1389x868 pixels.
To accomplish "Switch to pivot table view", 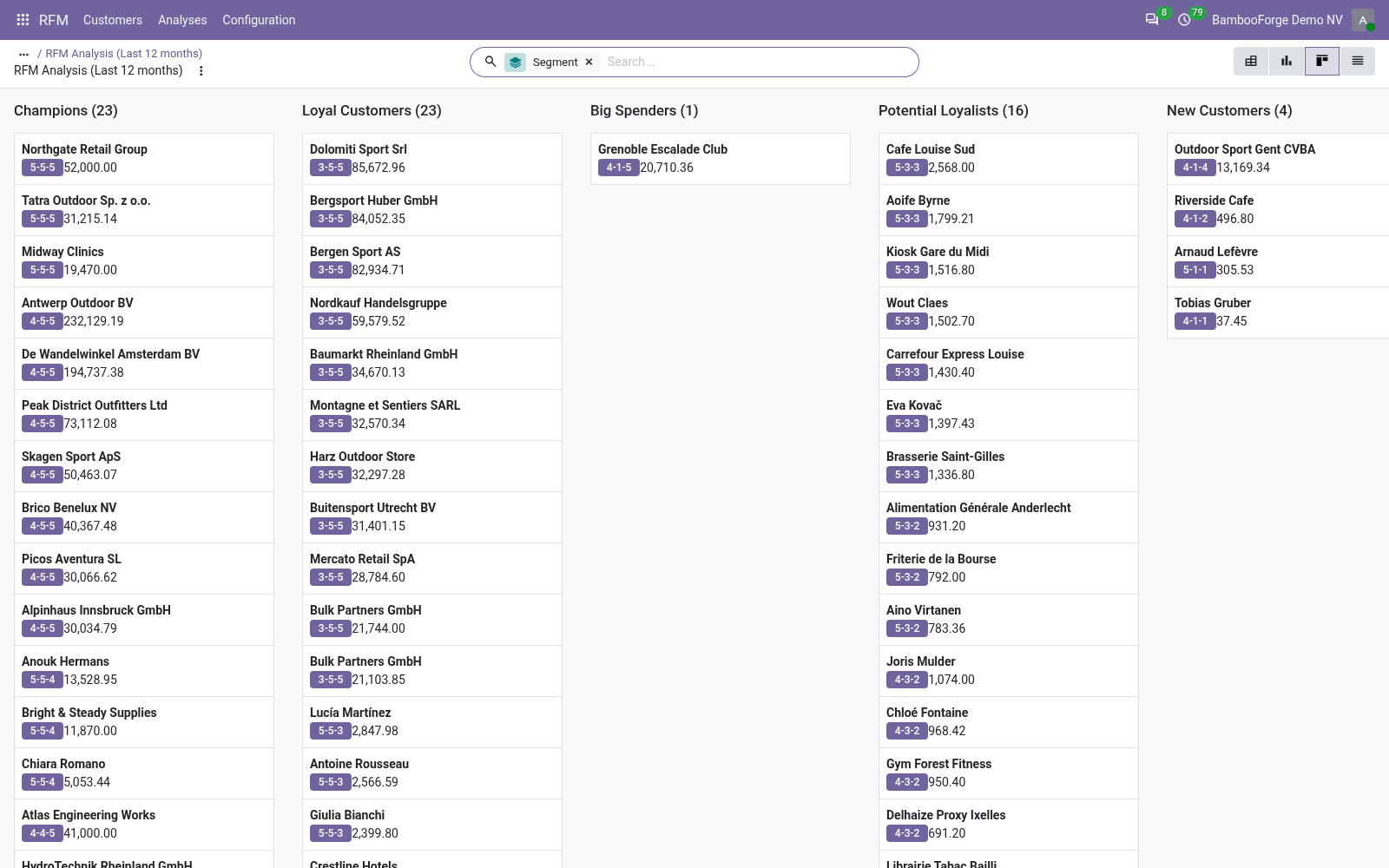I will (x=1251, y=61).
